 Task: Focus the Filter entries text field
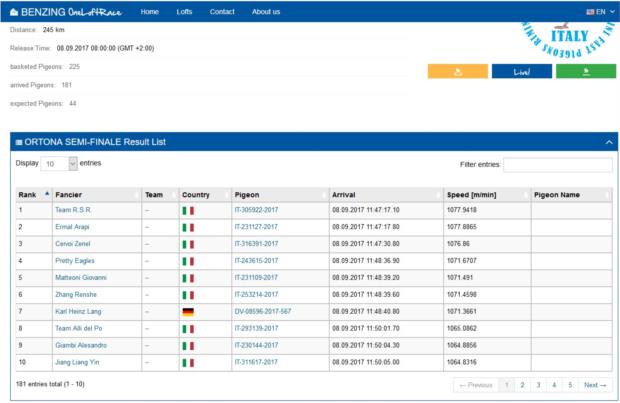557,165
